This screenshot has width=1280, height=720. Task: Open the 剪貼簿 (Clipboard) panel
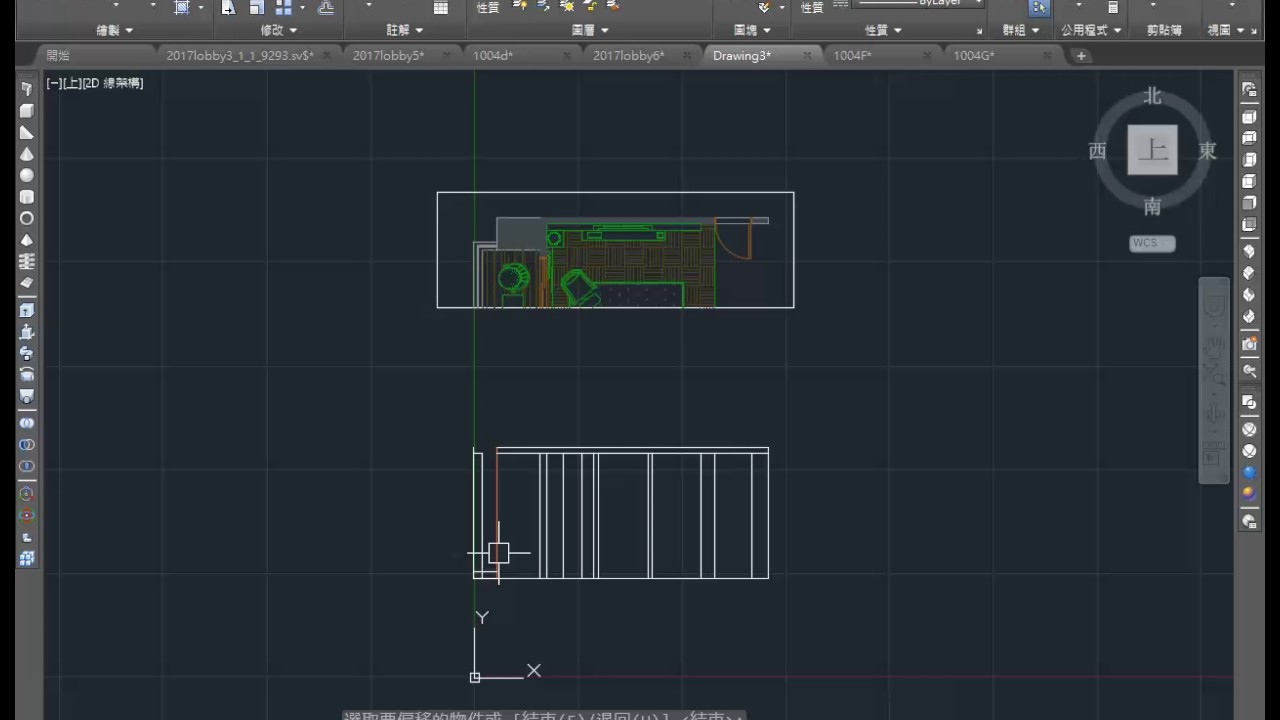click(x=1164, y=31)
